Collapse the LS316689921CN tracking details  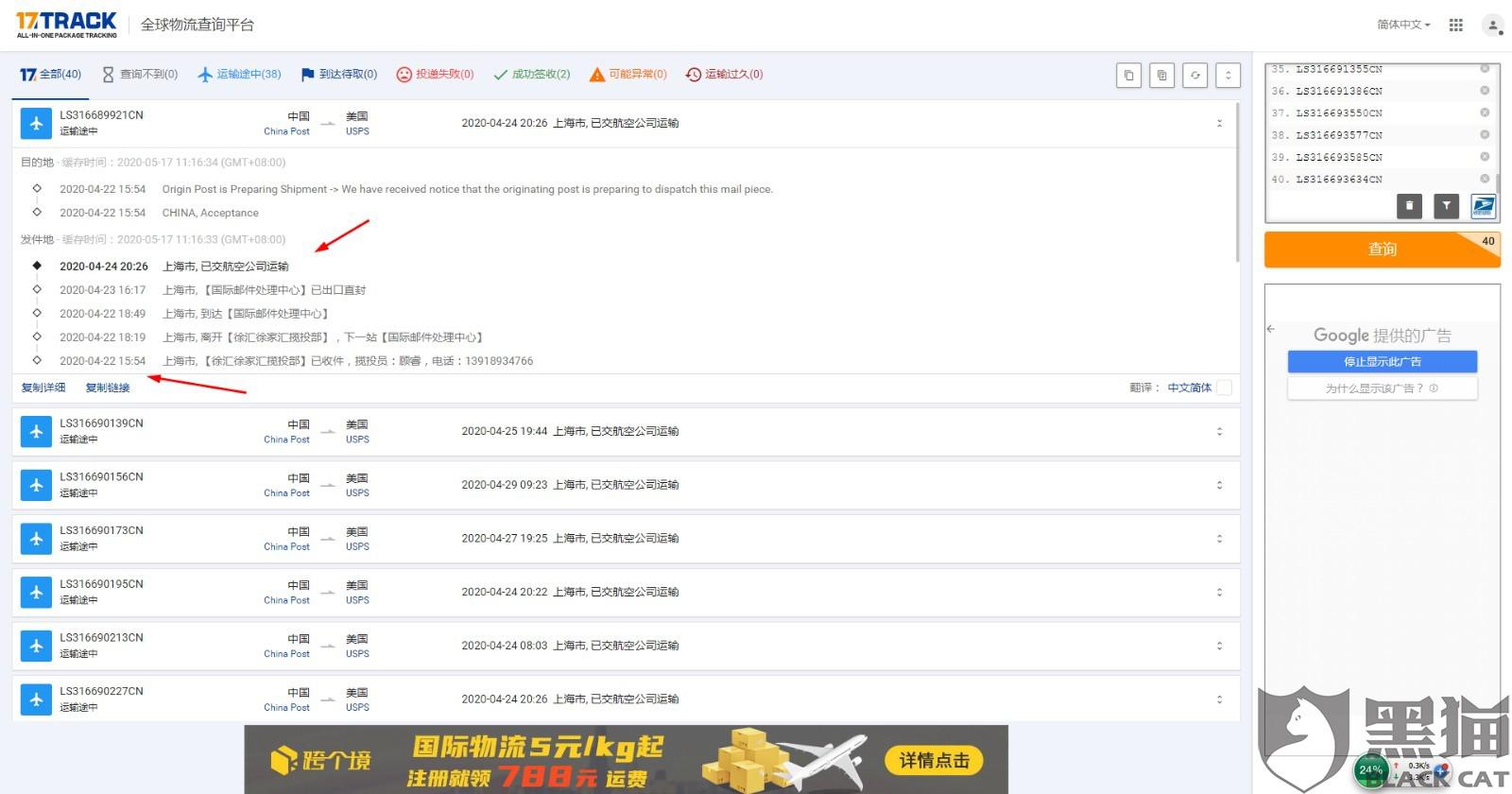[1219, 123]
